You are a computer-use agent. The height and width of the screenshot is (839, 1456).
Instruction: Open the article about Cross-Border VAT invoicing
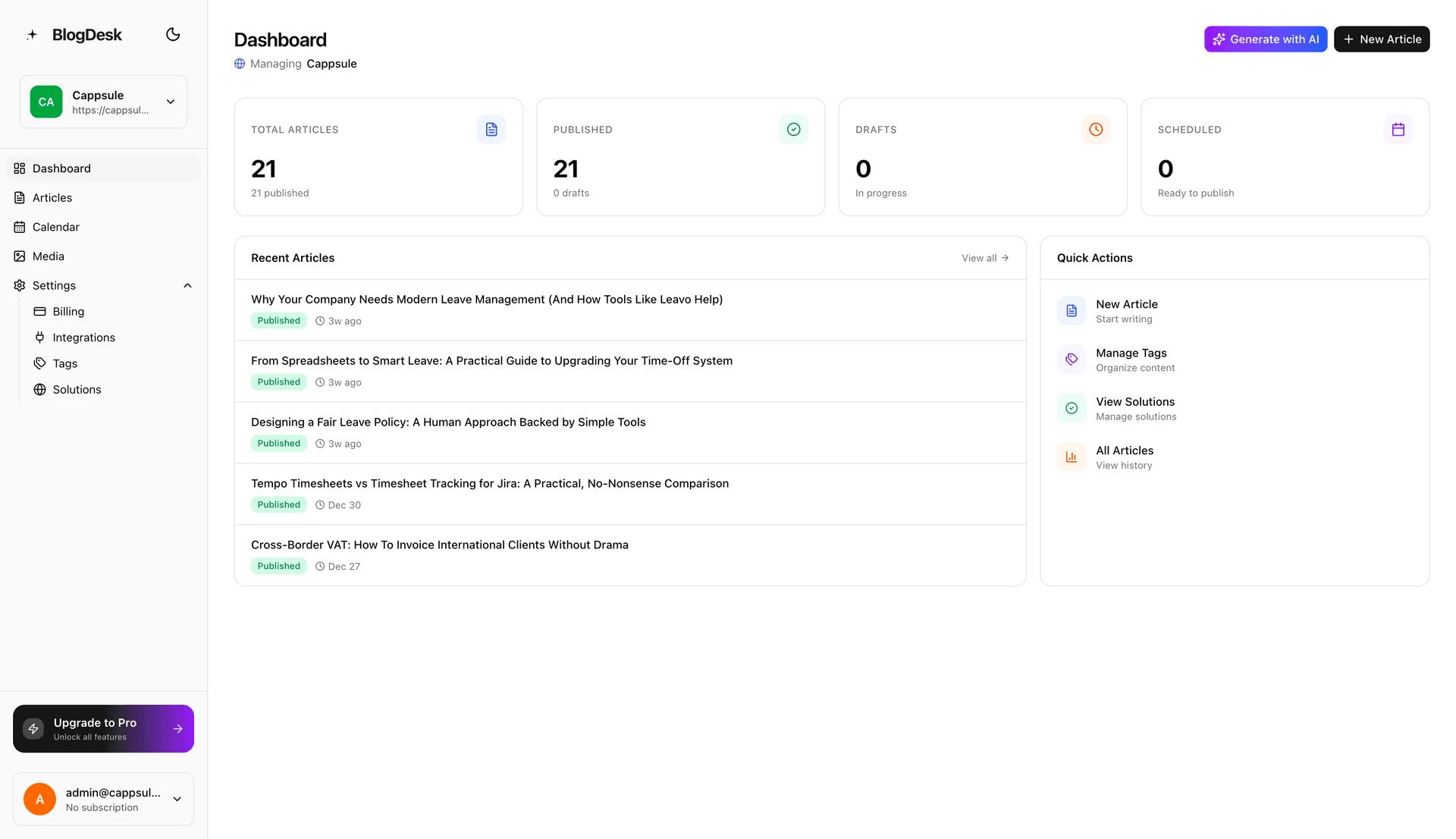coord(440,544)
